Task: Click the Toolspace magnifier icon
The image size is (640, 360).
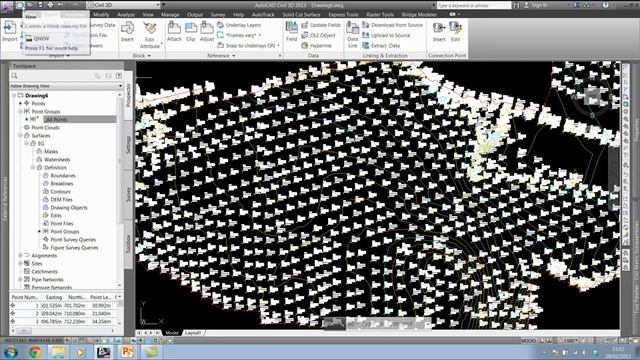Action: tap(15, 76)
